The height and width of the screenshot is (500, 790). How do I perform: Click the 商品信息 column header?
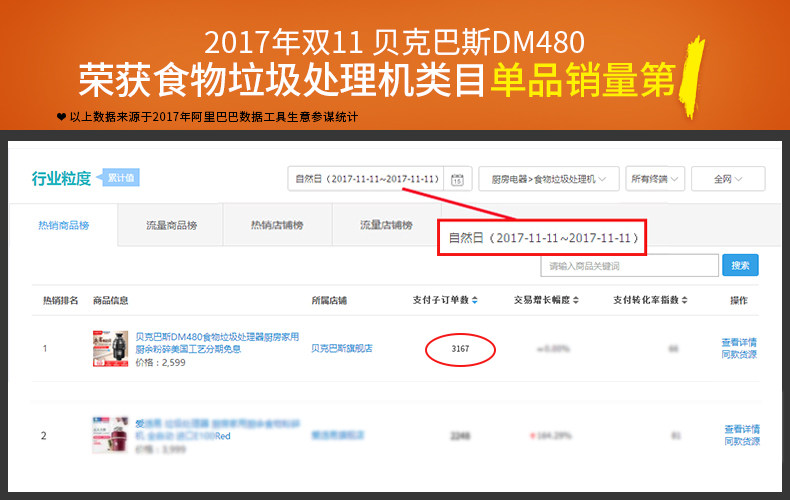coord(110,300)
